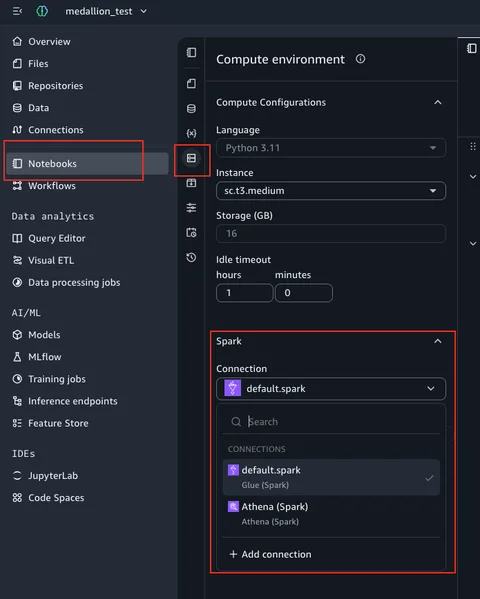Click the connection Search field
The width and height of the screenshot is (480, 599).
331,422
